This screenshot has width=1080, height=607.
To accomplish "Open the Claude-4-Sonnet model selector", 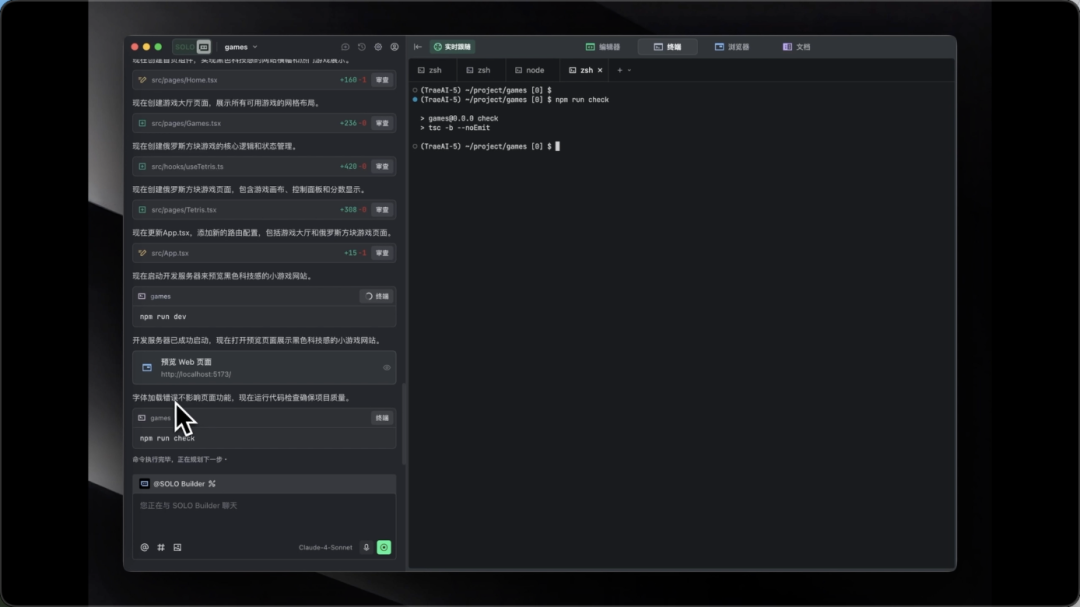I will coord(325,548).
